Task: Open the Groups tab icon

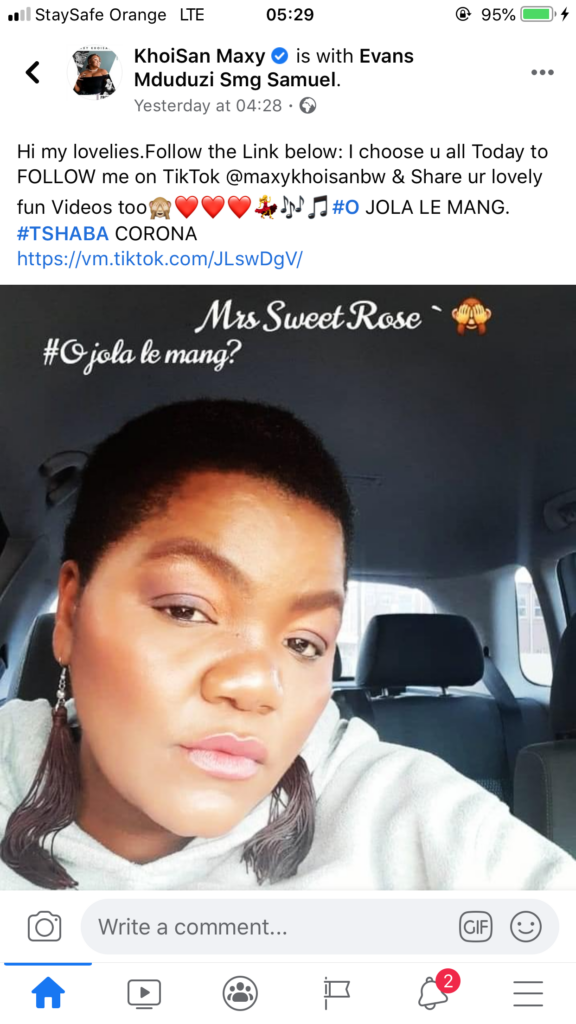Action: tap(240, 993)
